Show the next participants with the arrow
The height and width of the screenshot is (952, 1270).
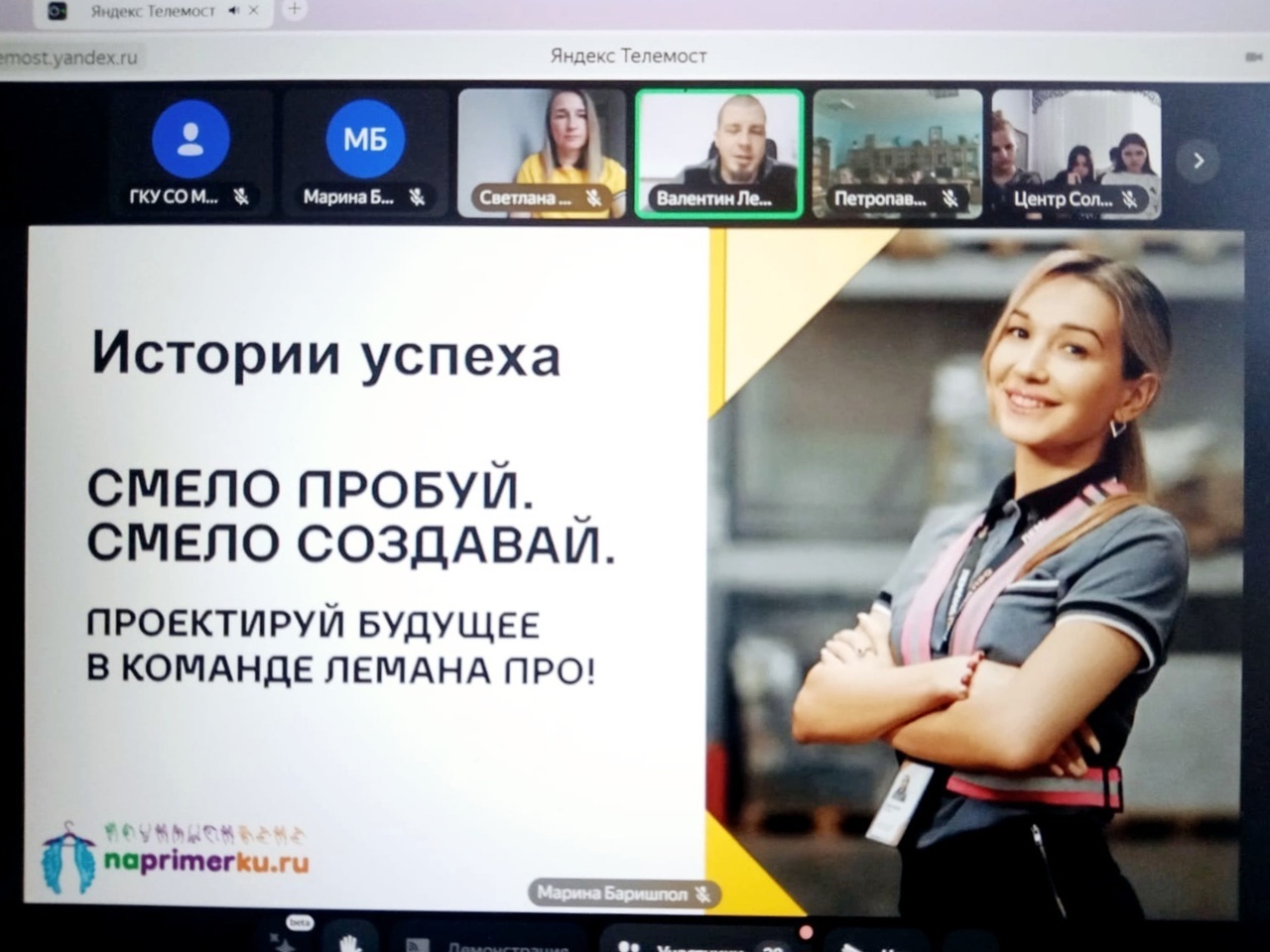pyautogui.click(x=1198, y=161)
